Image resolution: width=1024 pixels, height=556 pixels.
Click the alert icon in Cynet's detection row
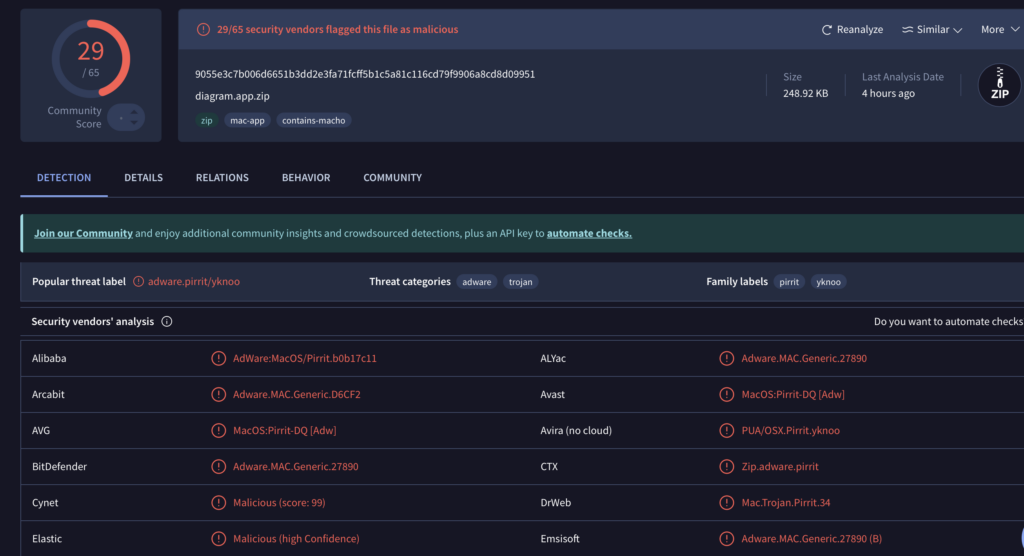coord(218,503)
